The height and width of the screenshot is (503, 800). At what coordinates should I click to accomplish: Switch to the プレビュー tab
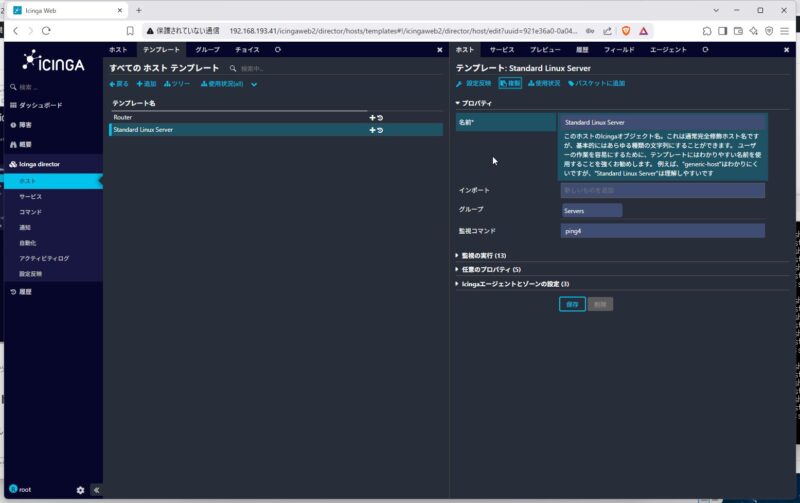(545, 49)
